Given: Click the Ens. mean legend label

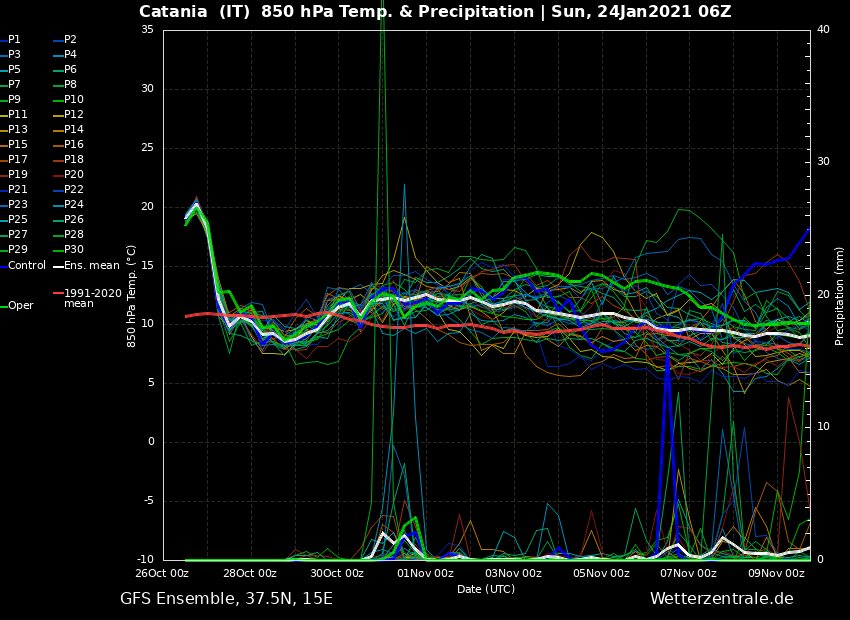Looking at the screenshot, I should (91, 266).
